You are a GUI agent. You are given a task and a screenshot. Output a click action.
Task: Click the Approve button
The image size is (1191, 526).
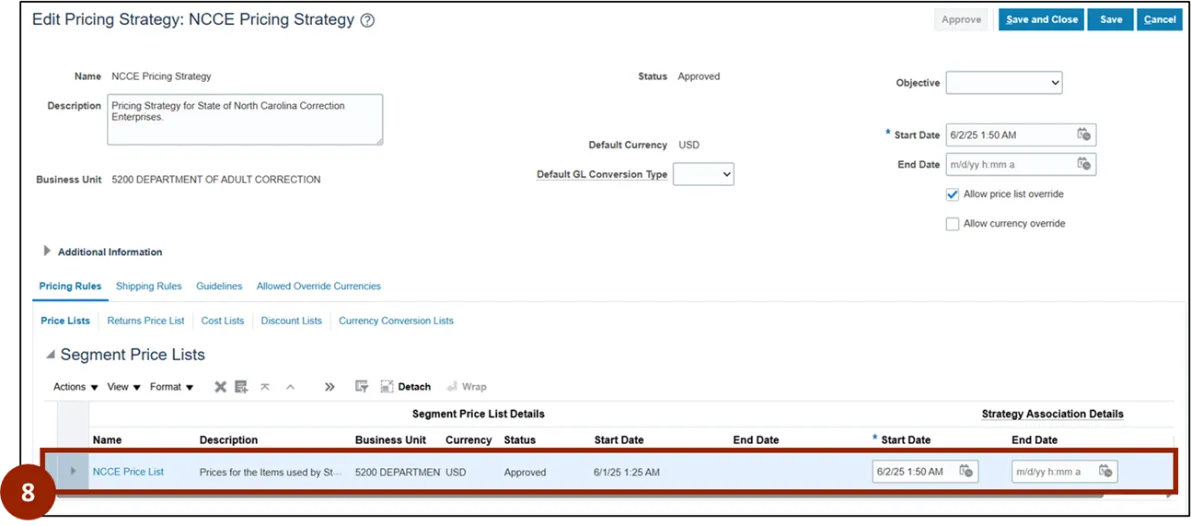coord(961,20)
